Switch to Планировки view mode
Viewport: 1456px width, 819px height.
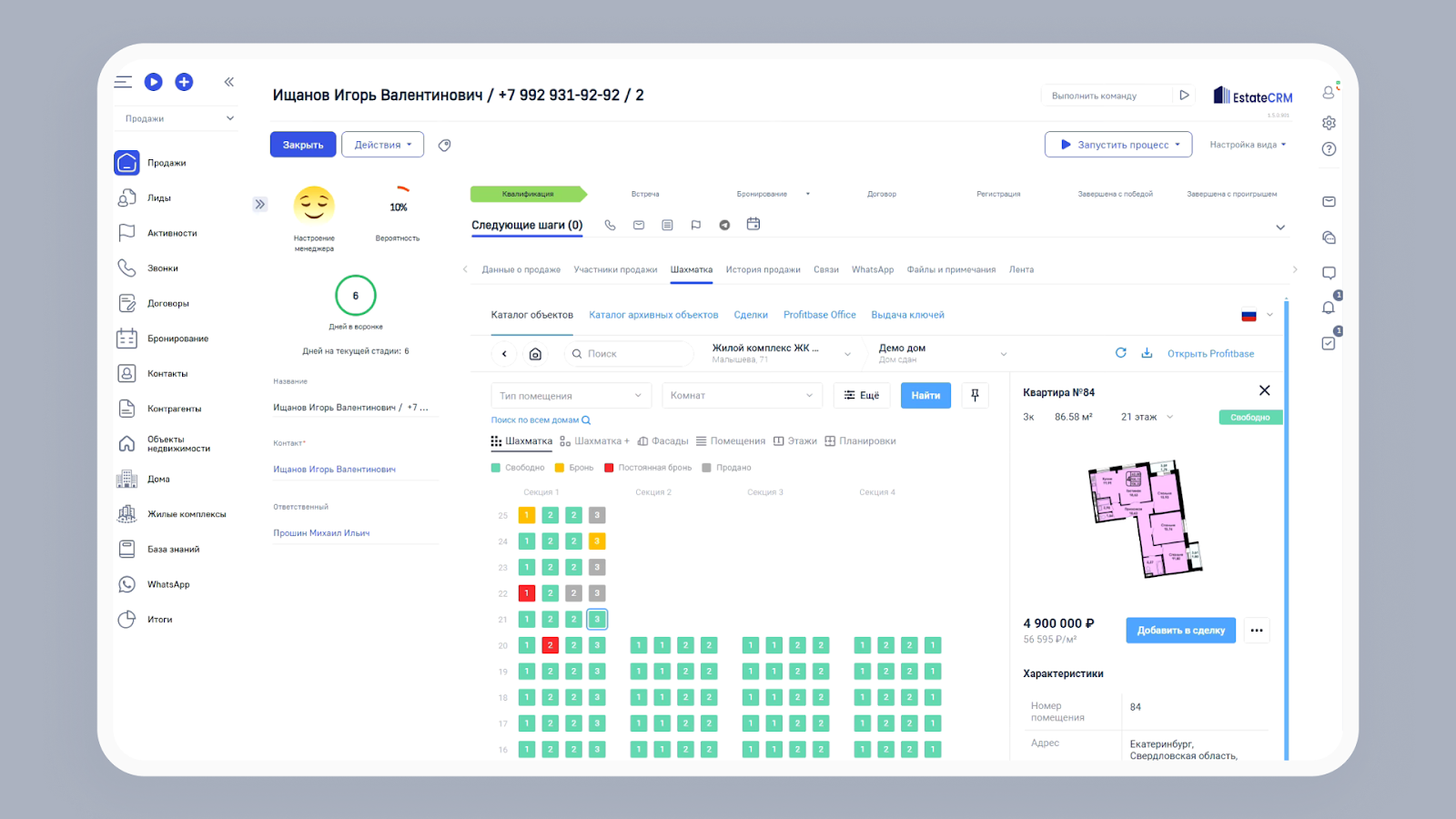pos(860,441)
